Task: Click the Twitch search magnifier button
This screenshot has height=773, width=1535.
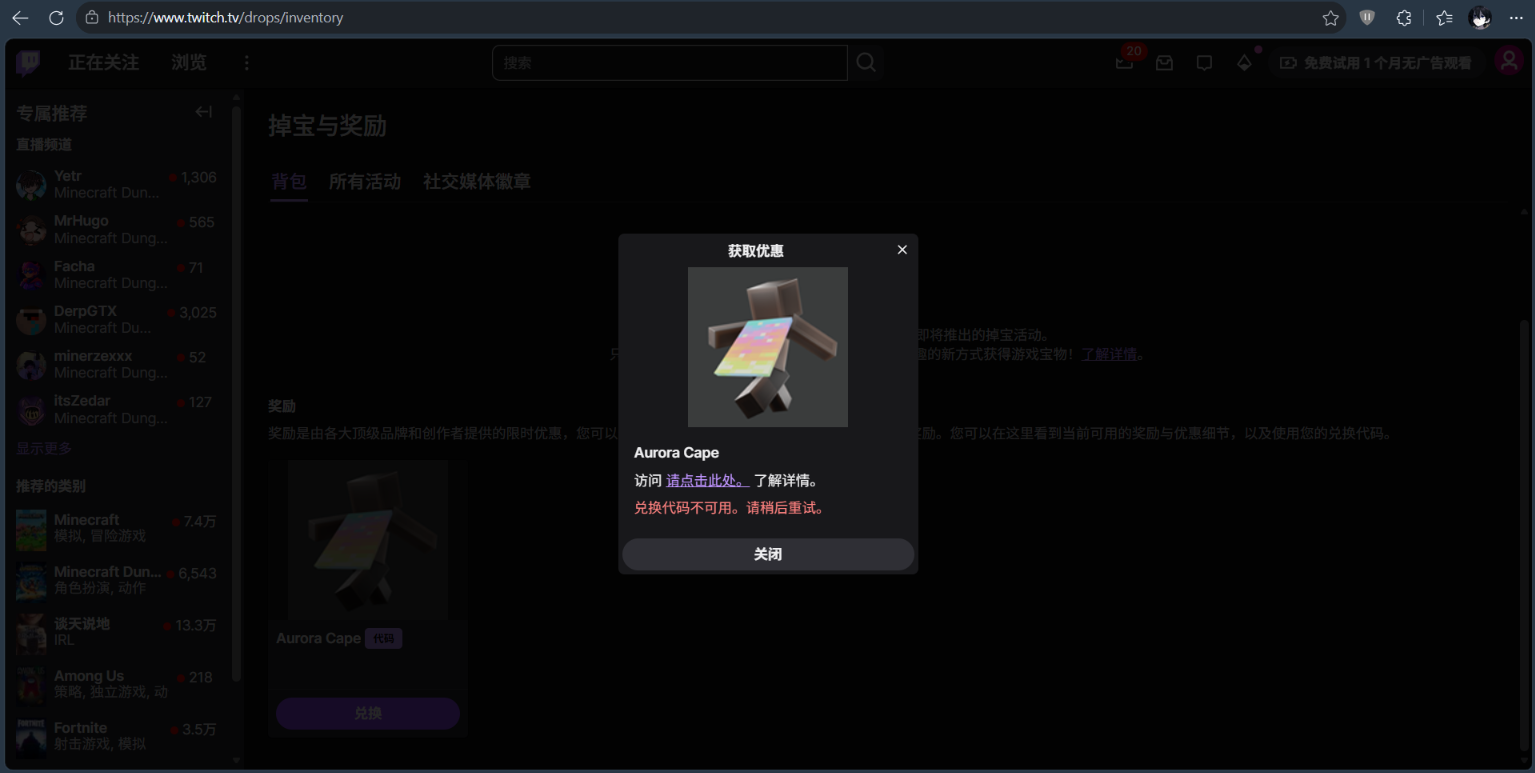Action: click(866, 63)
